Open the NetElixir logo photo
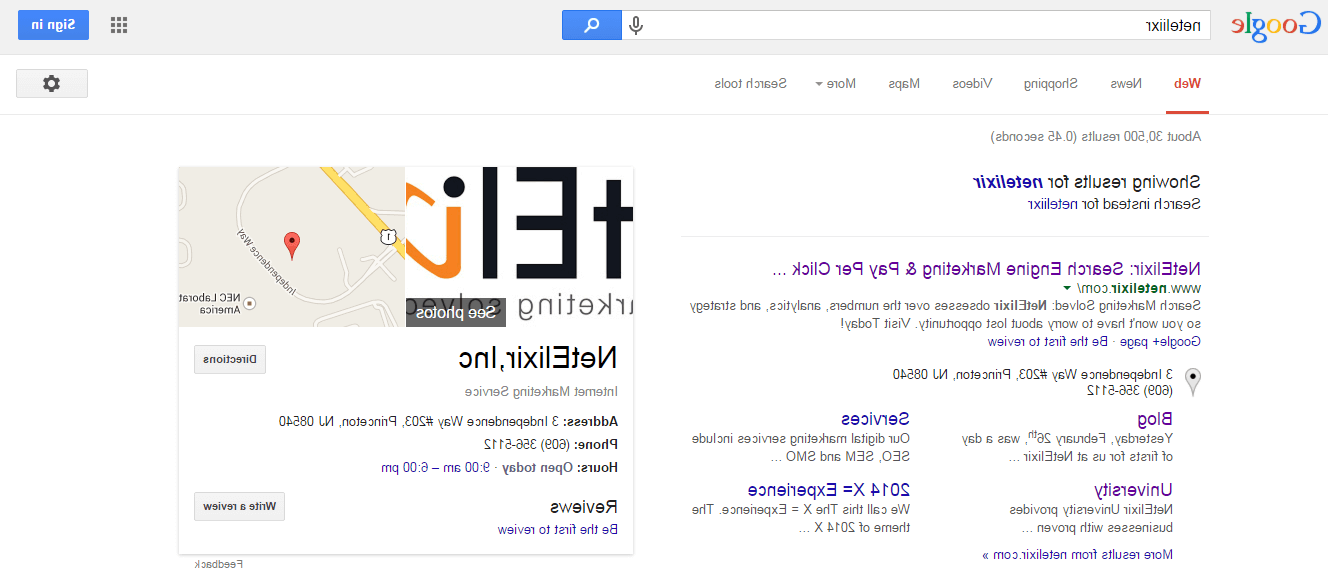Screen dimensions: 1328x582 pyautogui.click(x=520, y=247)
